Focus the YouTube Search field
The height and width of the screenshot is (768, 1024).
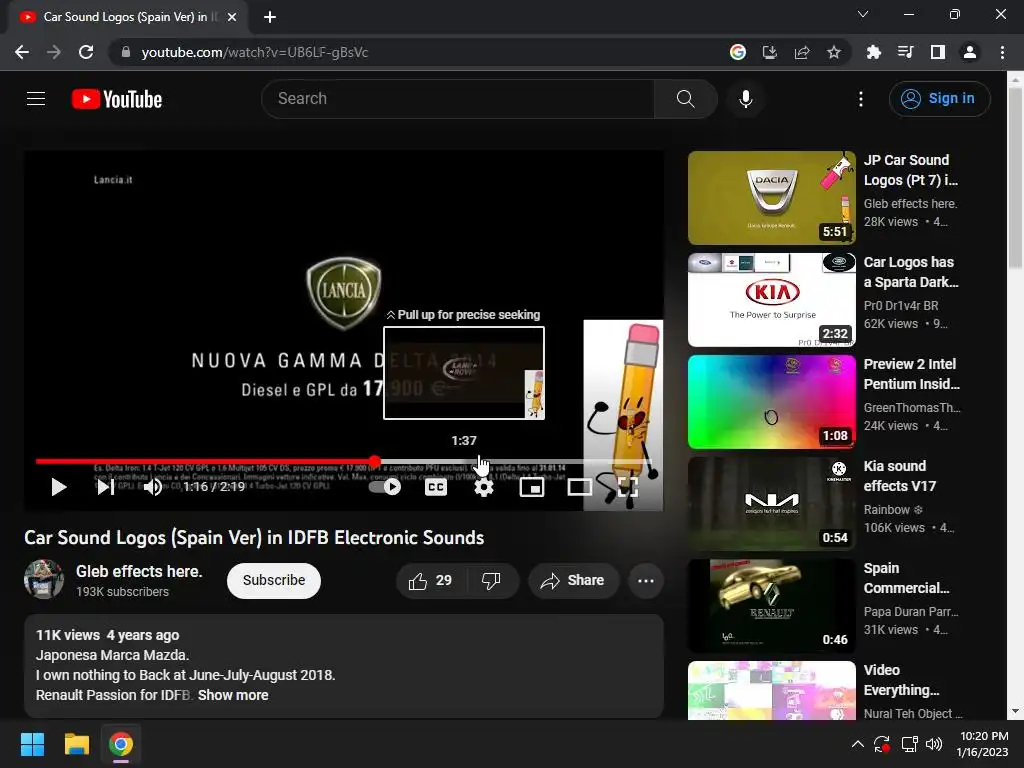(x=458, y=99)
